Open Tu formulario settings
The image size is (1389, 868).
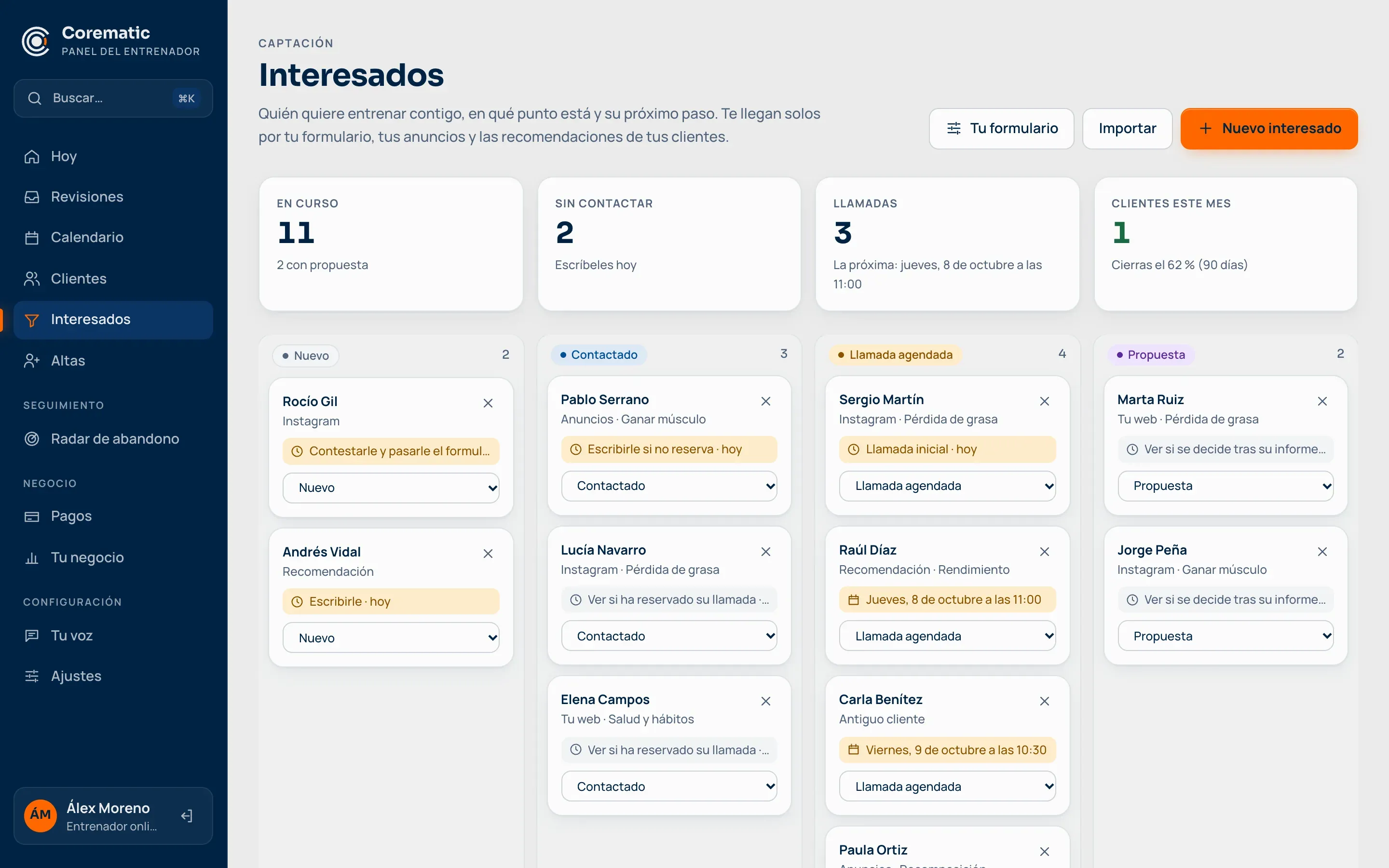[1002, 129]
